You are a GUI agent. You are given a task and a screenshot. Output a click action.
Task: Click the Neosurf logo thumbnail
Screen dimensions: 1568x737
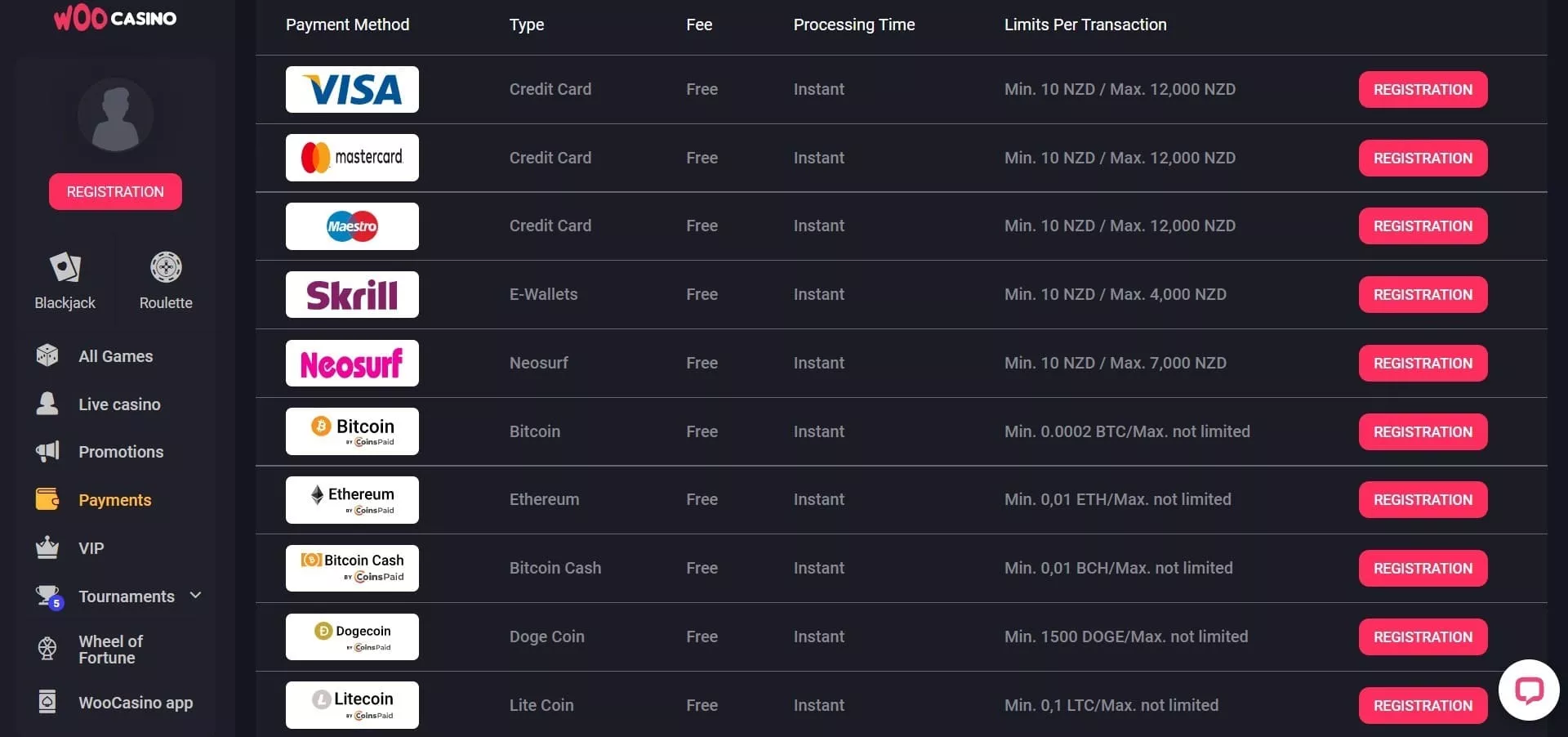352,364
